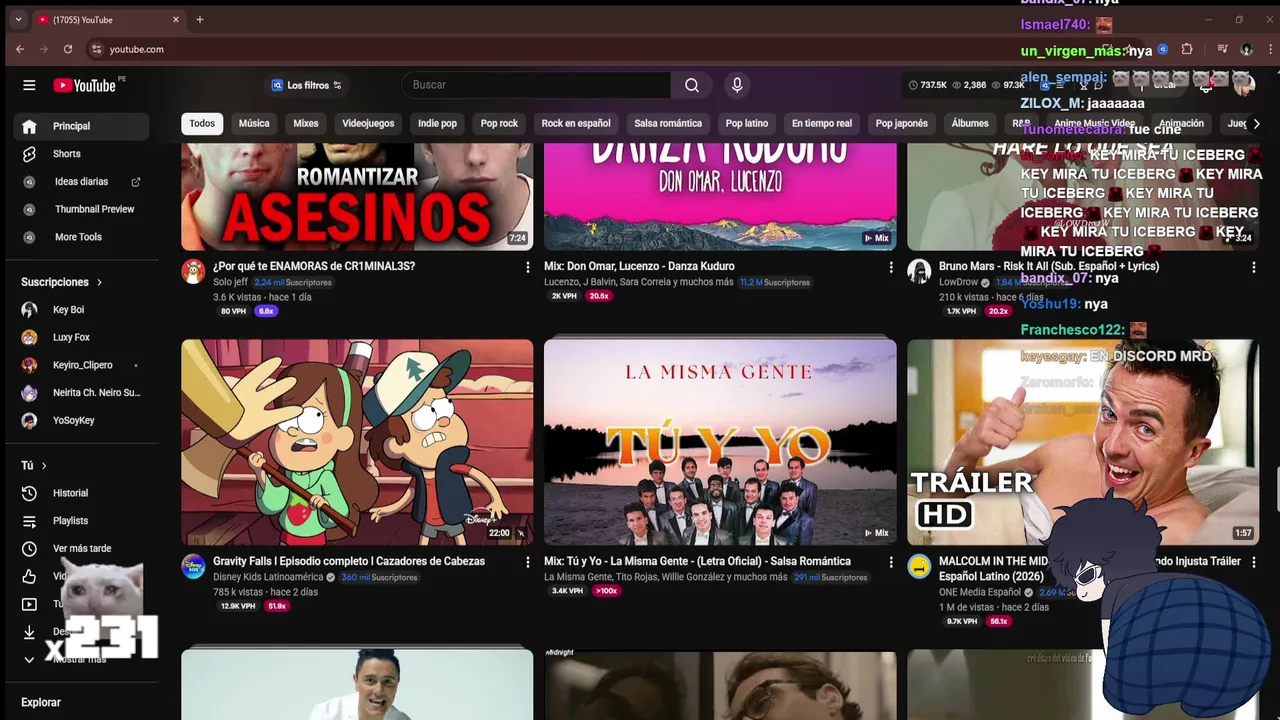Select the Mixes filter chip

click(x=306, y=123)
